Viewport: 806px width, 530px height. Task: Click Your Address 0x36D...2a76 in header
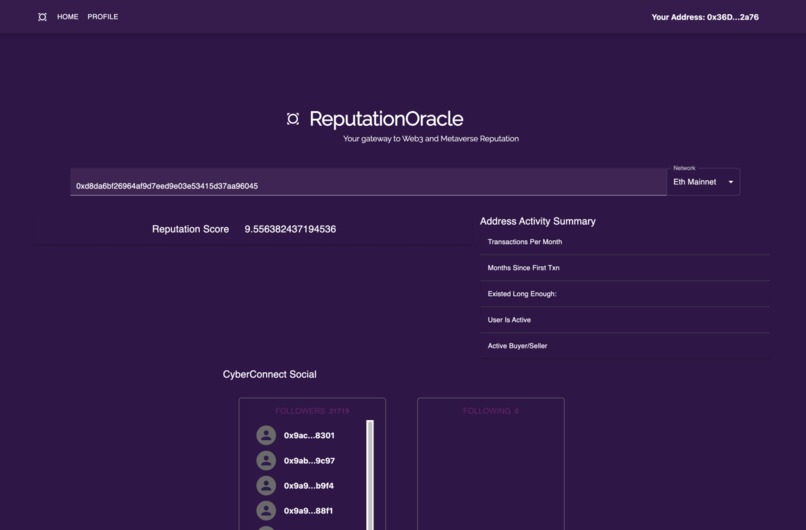click(x=705, y=17)
